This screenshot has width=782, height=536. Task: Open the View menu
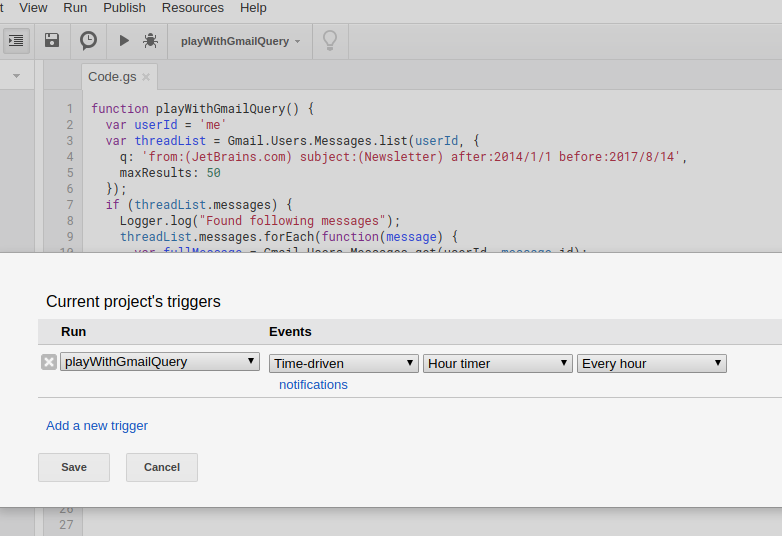(33, 8)
